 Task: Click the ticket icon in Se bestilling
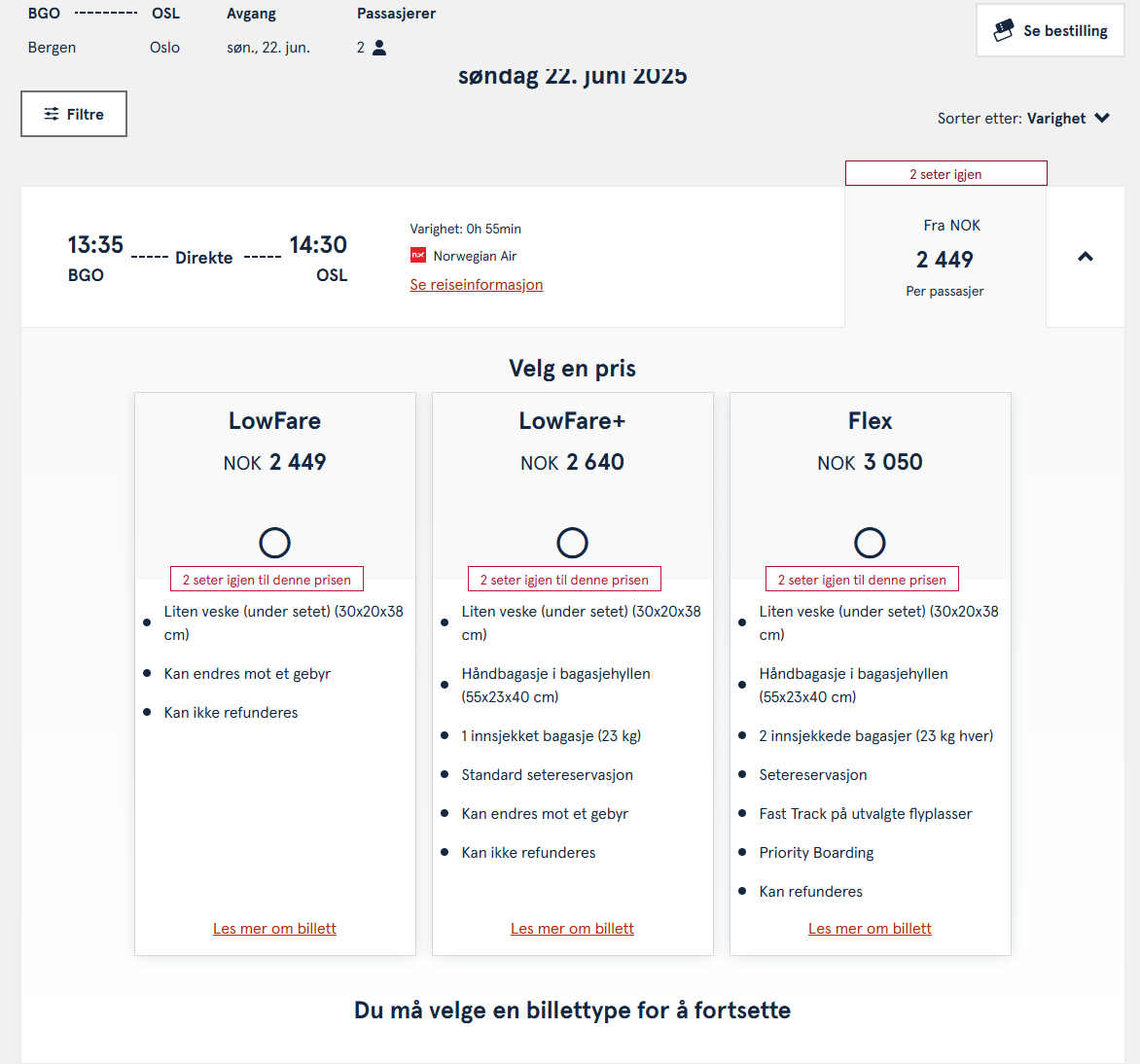coord(1003,31)
